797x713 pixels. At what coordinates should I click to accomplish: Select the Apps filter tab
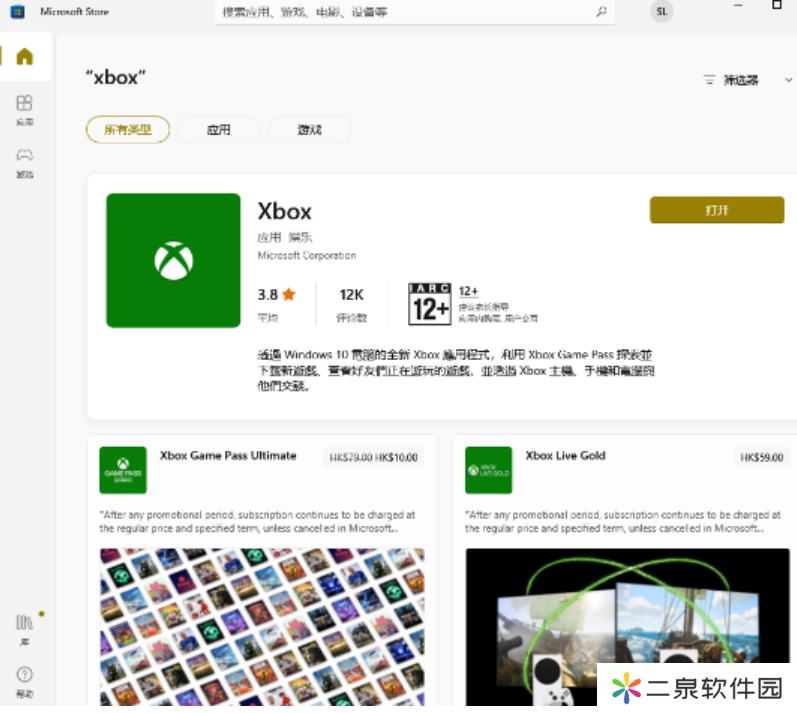point(219,130)
